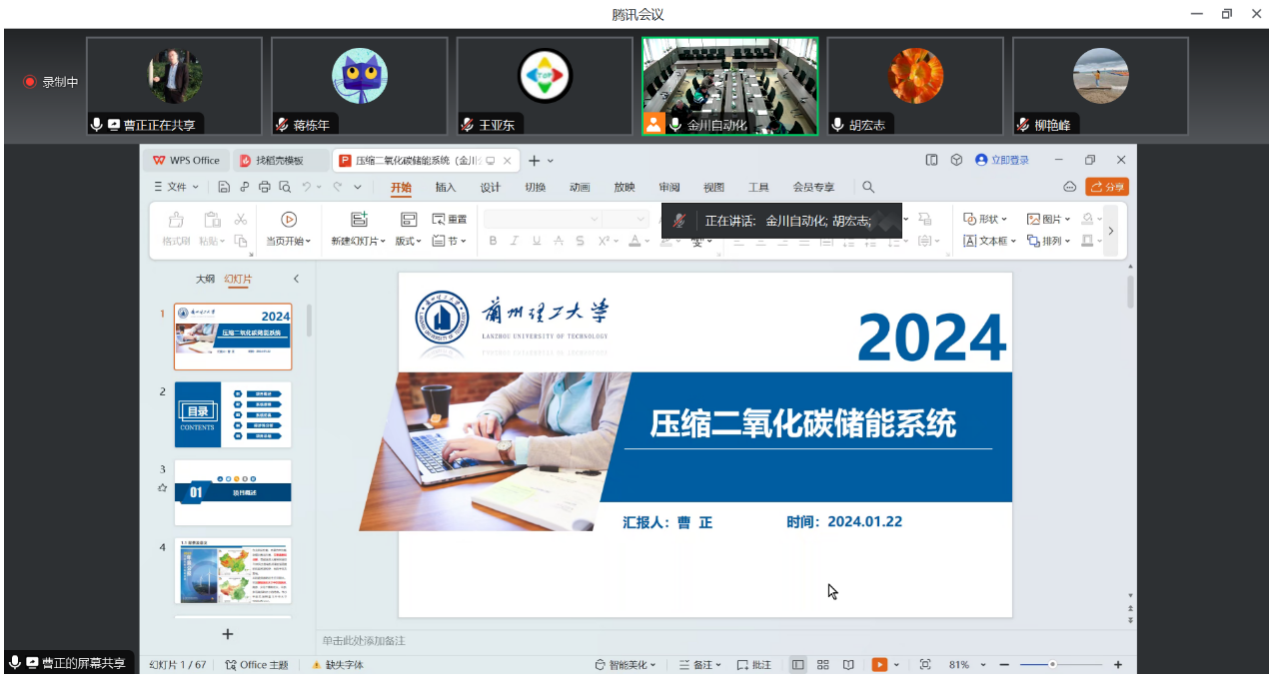This screenshot has width=1269, height=676.
Task: Expand the 文件 file menu dropdown
Action: (x=177, y=187)
